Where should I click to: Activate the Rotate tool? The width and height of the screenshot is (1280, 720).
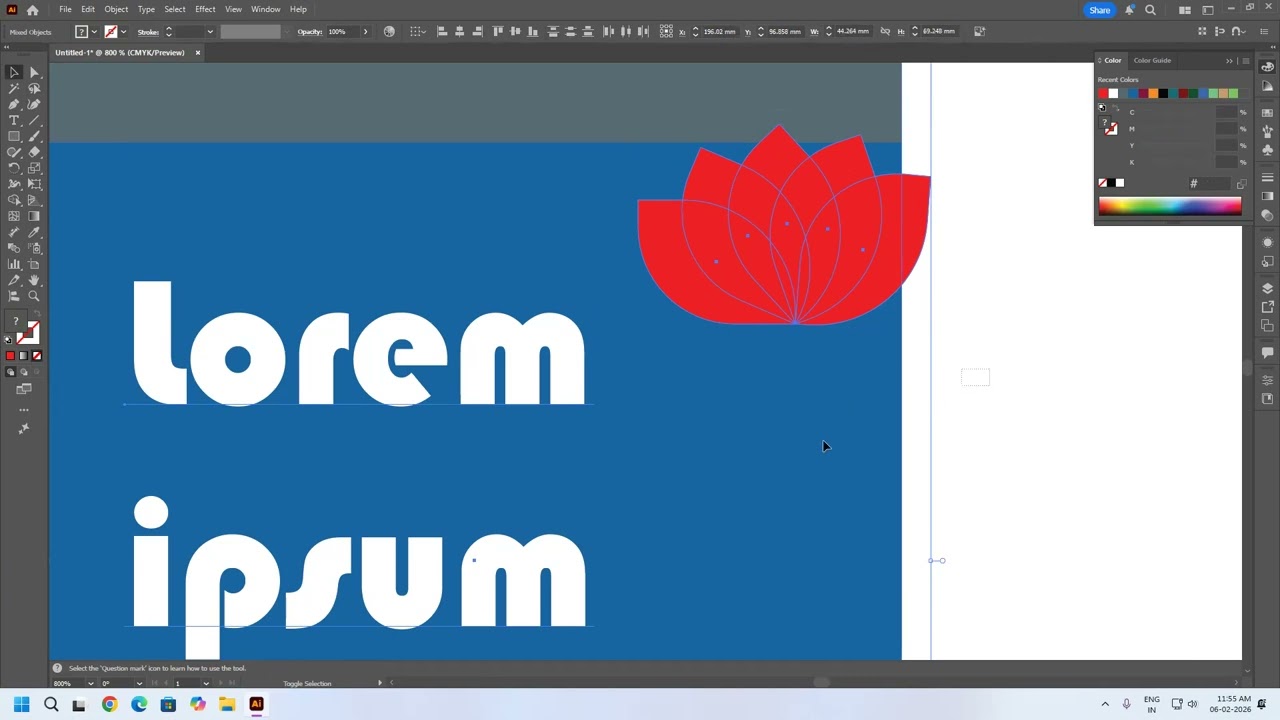(14, 168)
